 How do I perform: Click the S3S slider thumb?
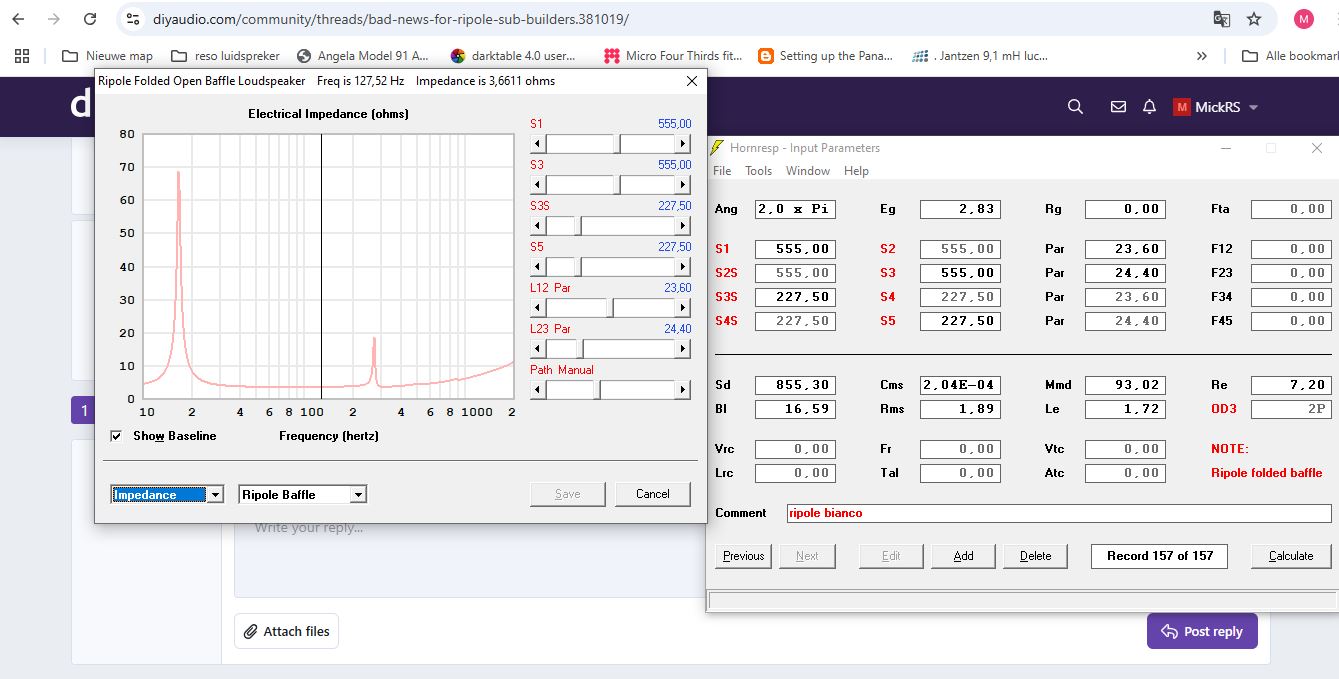pyautogui.click(x=578, y=226)
